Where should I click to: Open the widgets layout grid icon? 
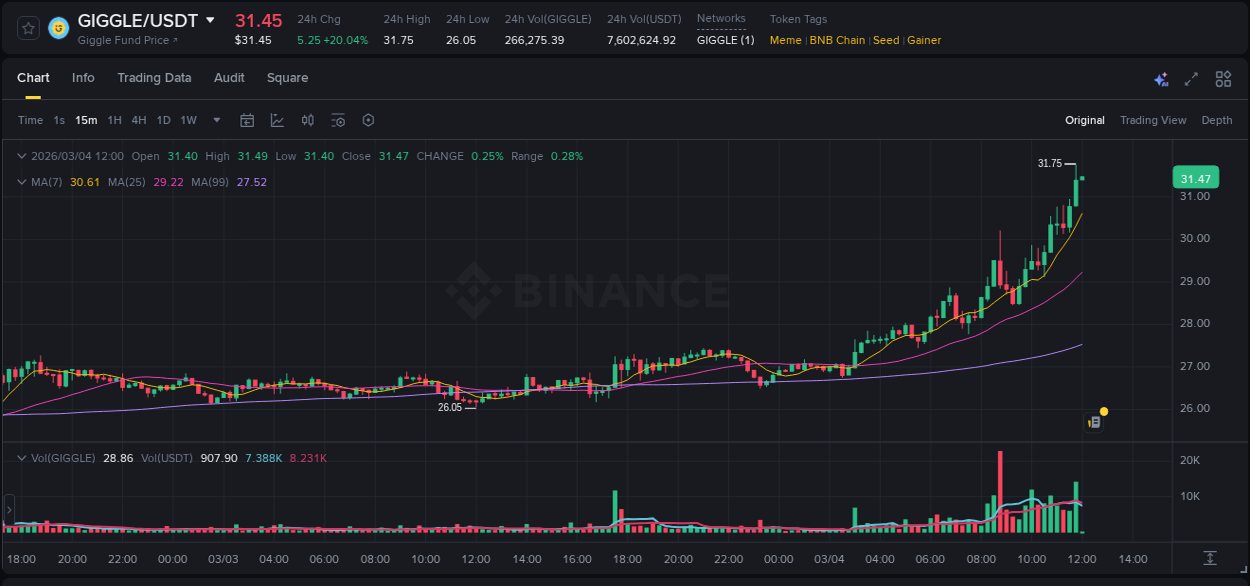point(1222,78)
